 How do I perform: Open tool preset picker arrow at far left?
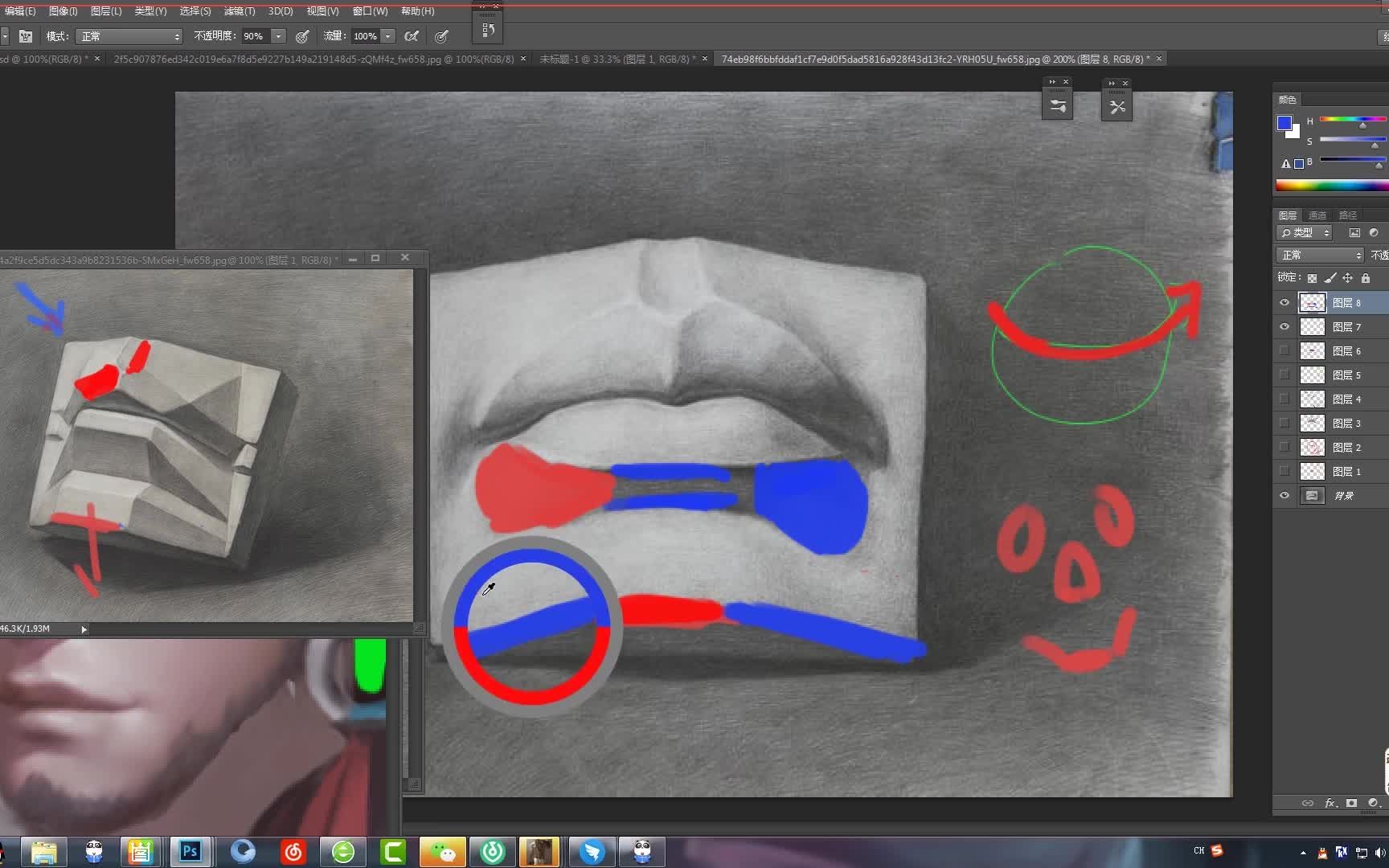coord(5,36)
